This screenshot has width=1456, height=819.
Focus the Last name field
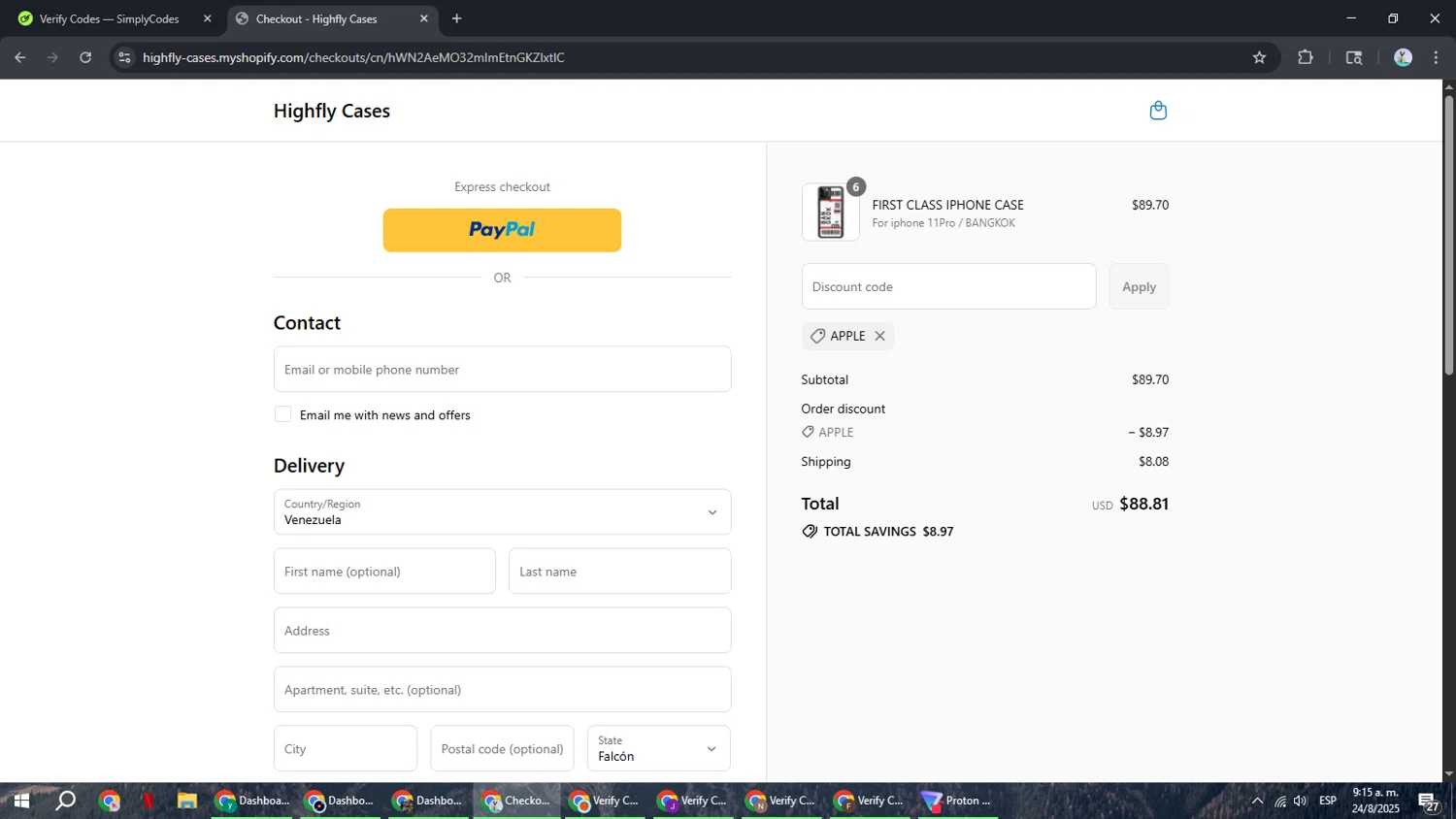coord(619,571)
